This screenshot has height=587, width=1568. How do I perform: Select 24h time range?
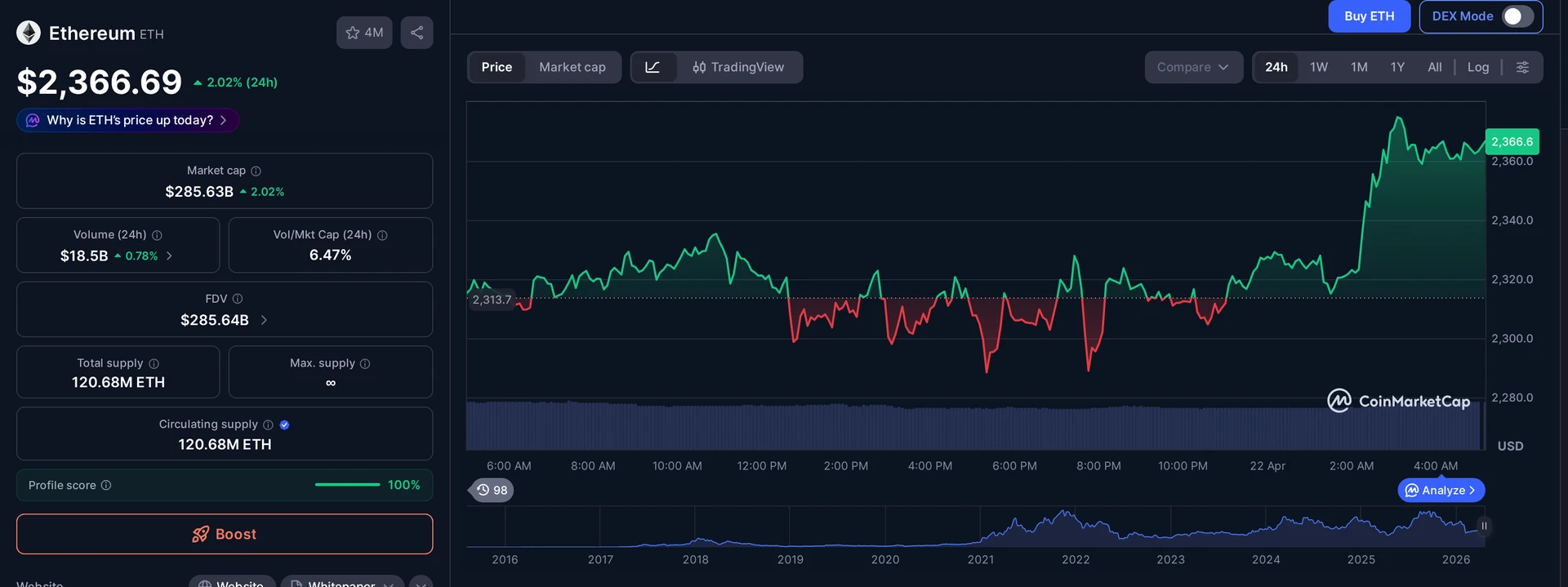click(x=1276, y=67)
